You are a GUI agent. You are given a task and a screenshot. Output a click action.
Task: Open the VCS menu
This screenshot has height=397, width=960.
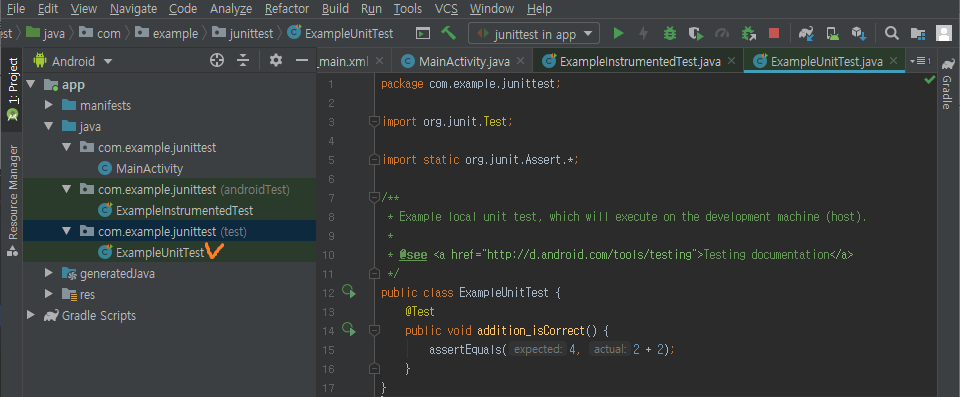pos(446,9)
